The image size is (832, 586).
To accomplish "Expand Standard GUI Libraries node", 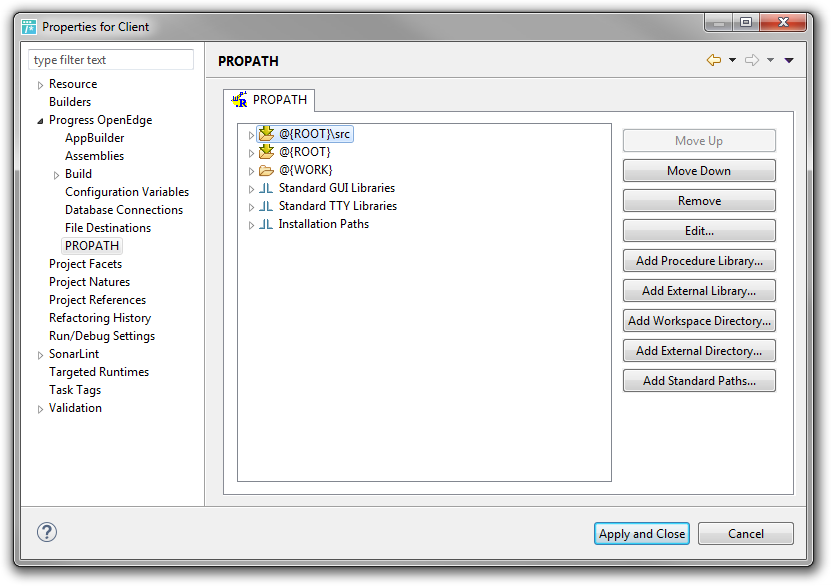I will tap(251, 188).
